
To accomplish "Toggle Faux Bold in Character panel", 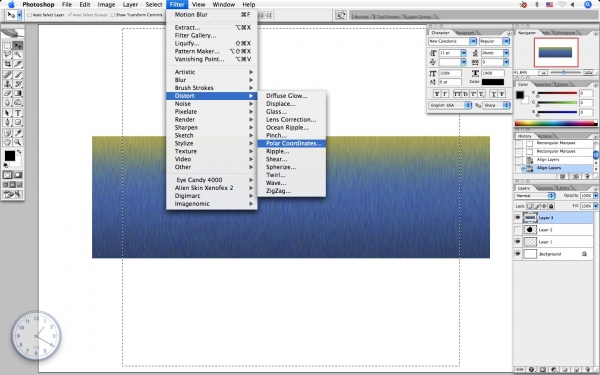I will [x=437, y=94].
